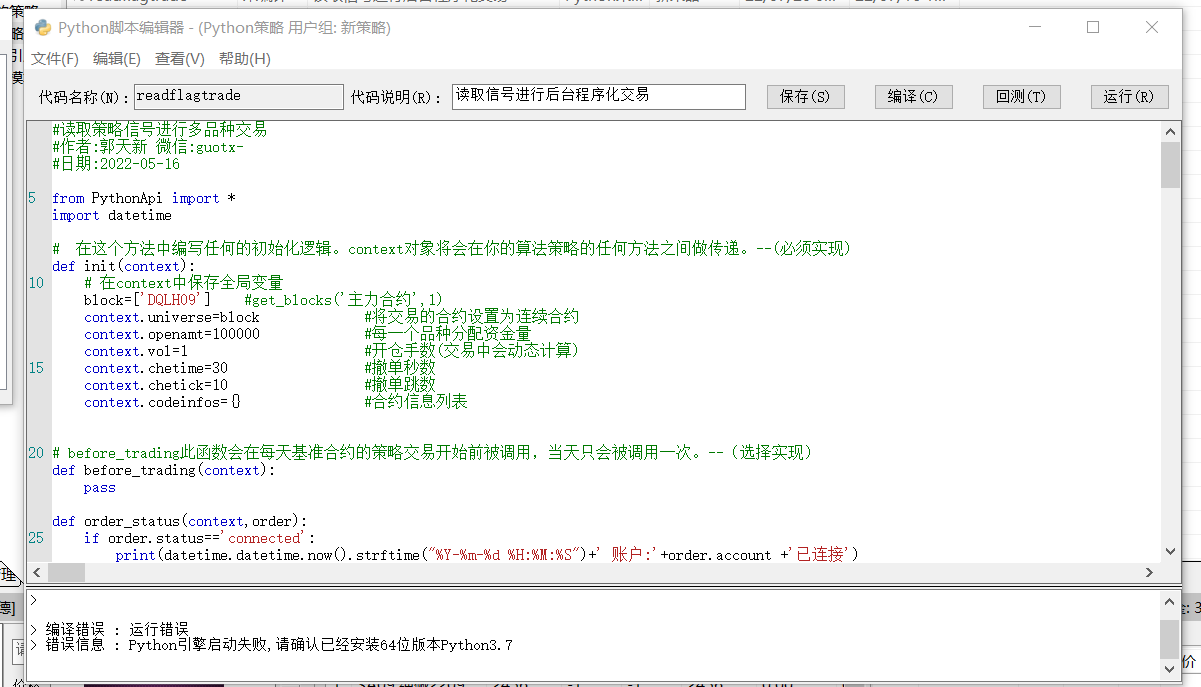Click code editor horizontal scrollbar left arrow

(36, 573)
